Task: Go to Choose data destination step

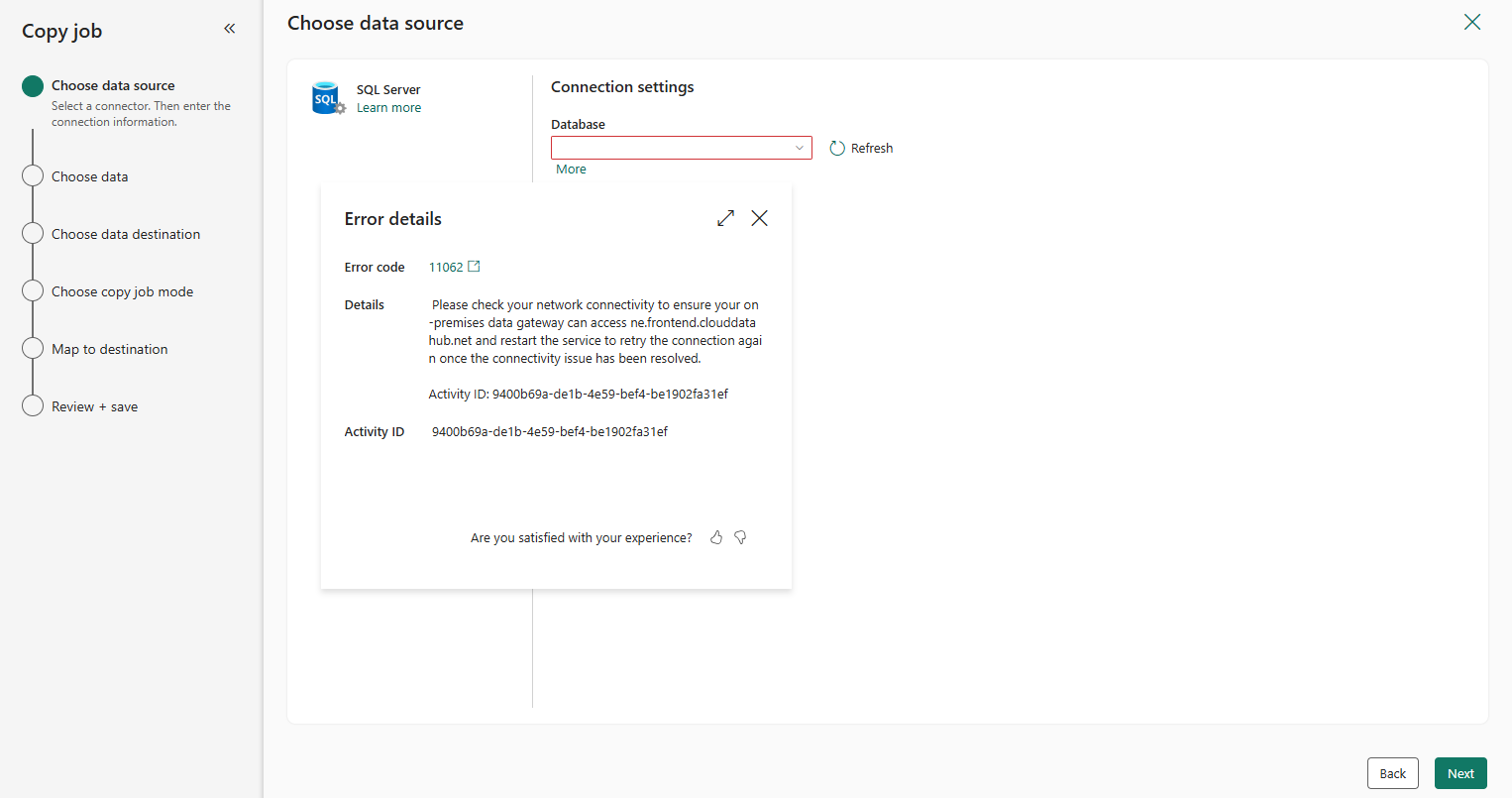Action: (126, 234)
